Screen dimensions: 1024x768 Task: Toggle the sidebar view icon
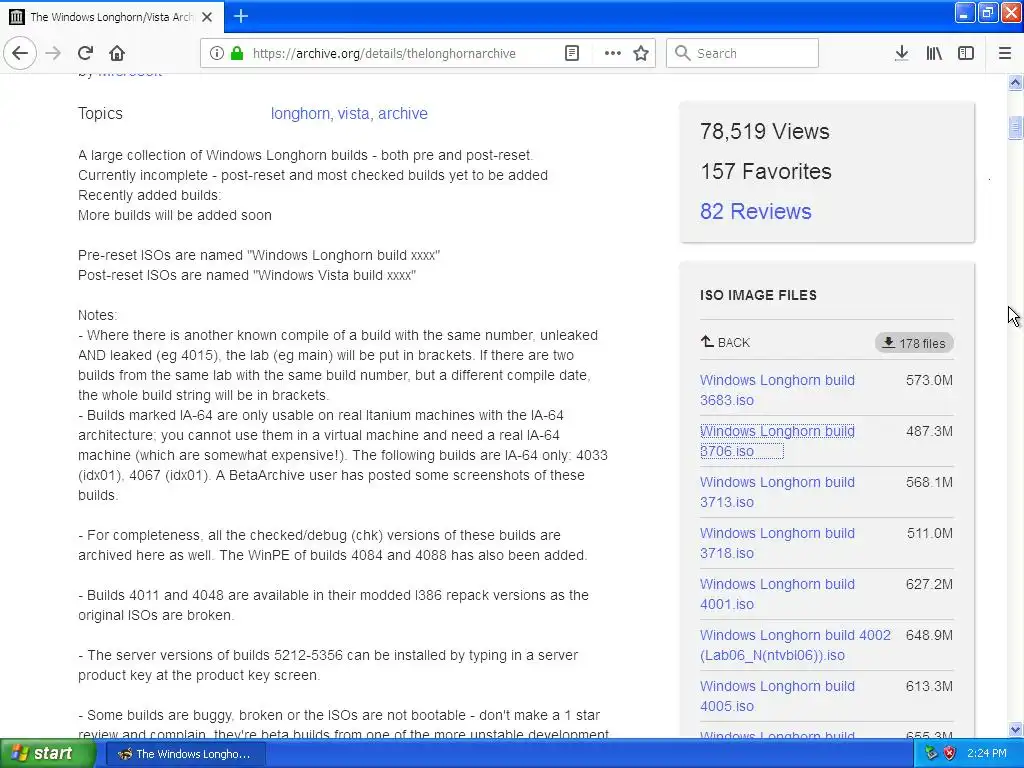pyautogui.click(x=966, y=53)
